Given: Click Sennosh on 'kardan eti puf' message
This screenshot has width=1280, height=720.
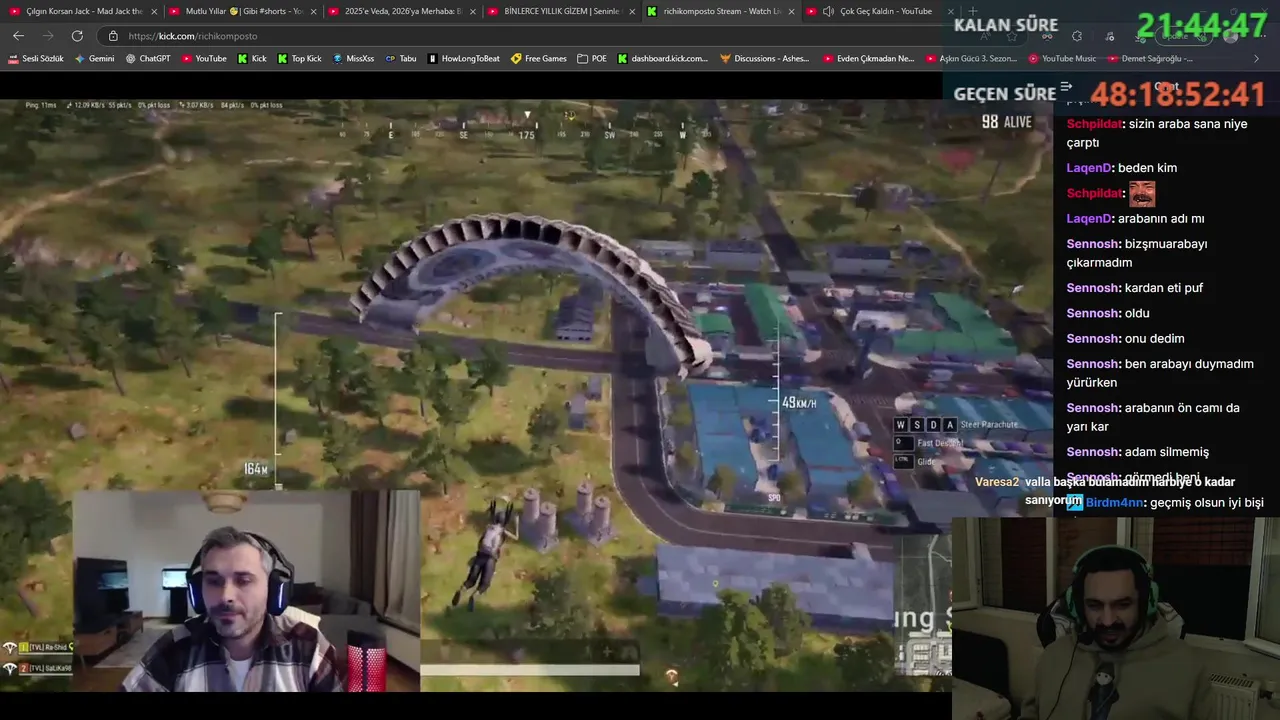Looking at the screenshot, I should click(x=1093, y=288).
